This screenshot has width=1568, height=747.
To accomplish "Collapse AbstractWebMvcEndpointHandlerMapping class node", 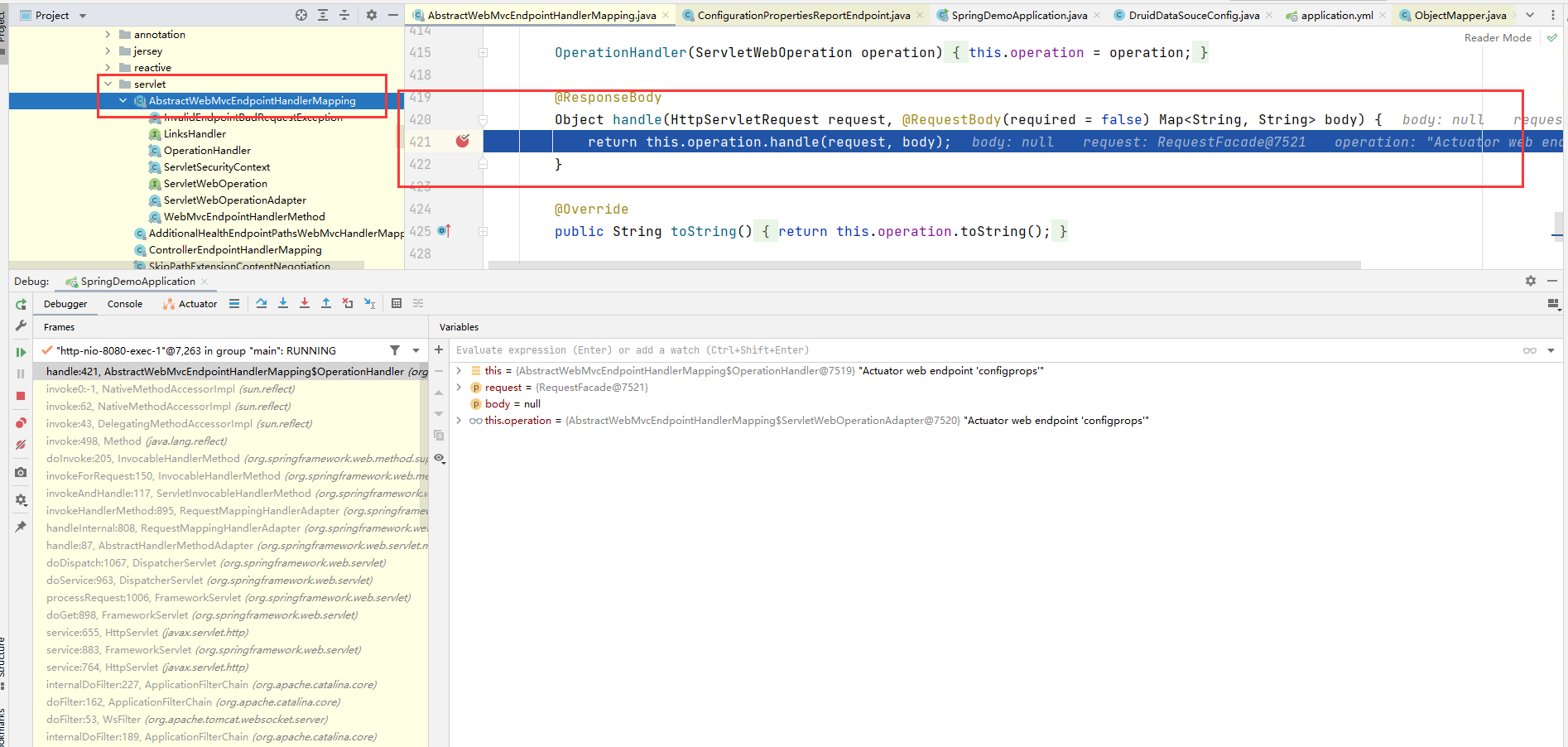I will pyautogui.click(x=123, y=101).
